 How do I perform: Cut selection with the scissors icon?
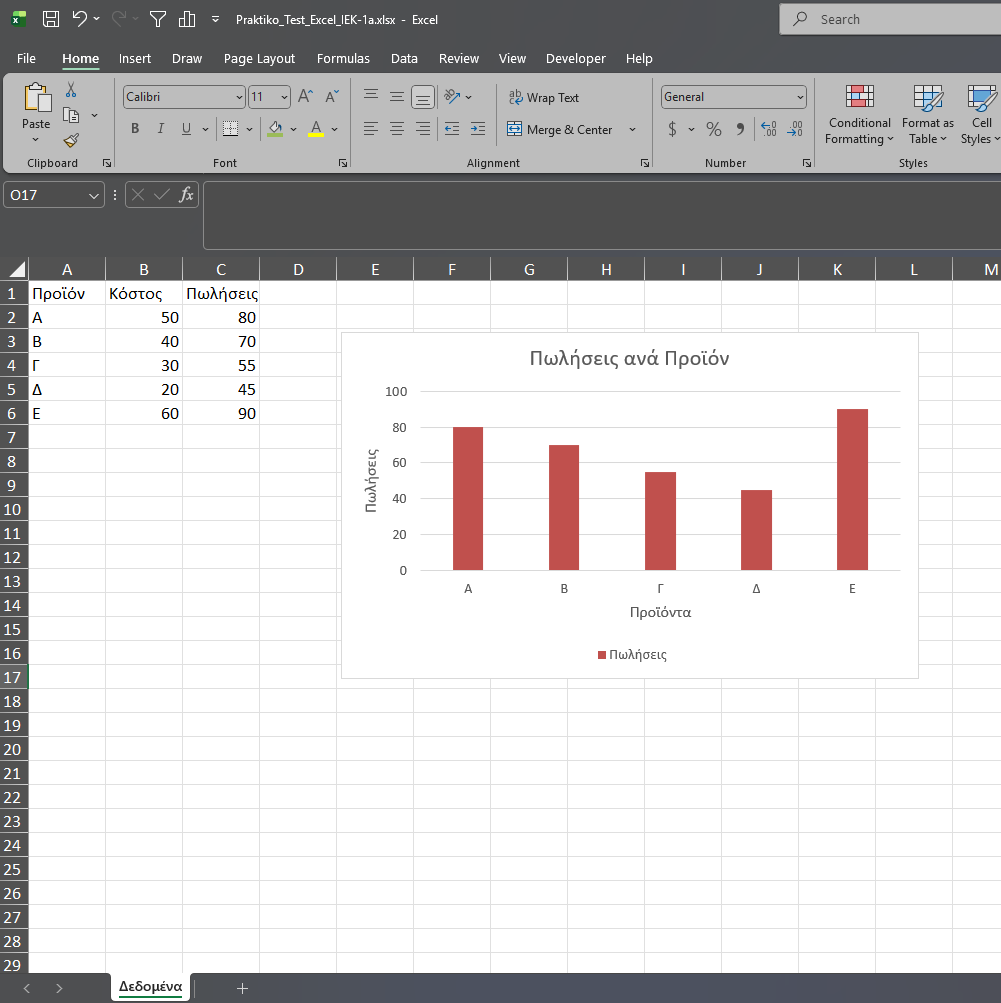coord(71,90)
